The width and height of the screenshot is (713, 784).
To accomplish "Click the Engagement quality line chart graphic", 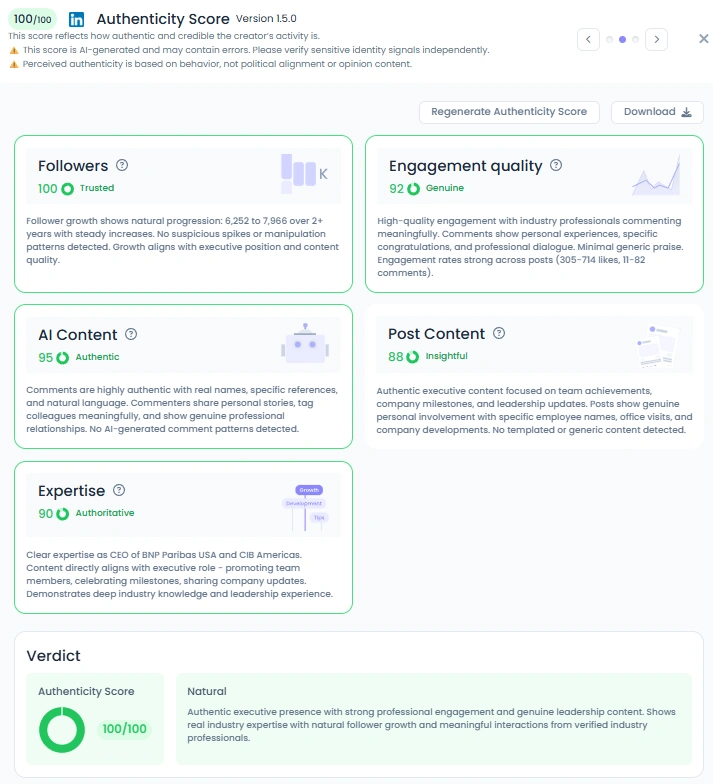I will pos(656,176).
